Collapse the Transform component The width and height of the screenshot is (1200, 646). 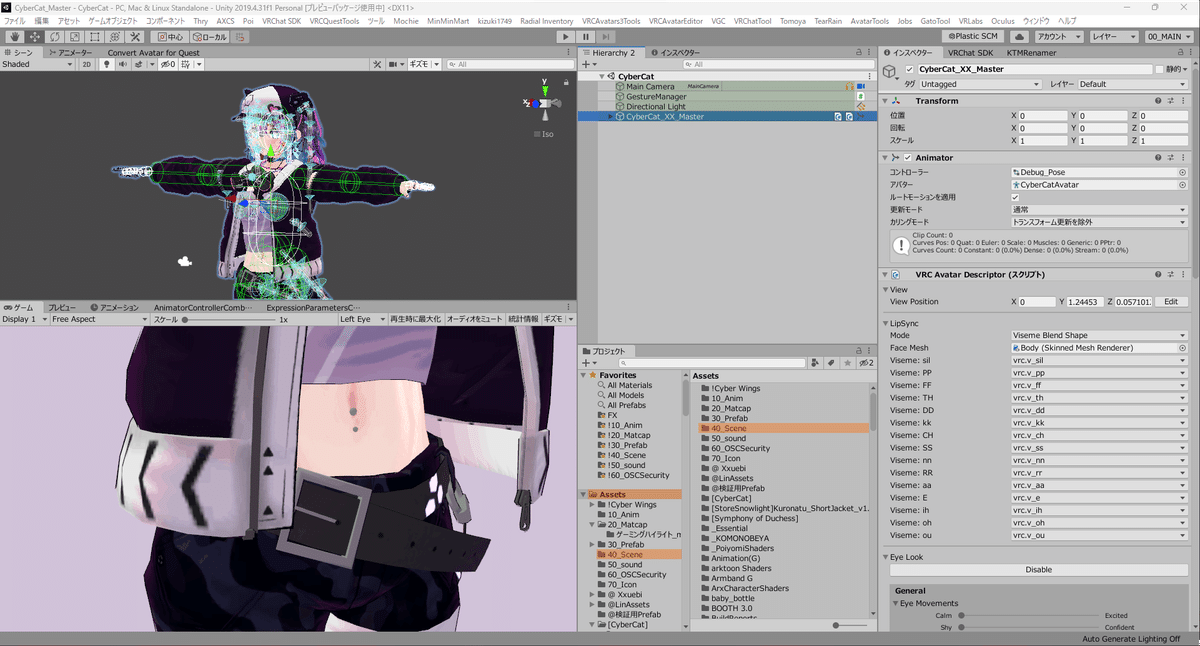(x=886, y=101)
